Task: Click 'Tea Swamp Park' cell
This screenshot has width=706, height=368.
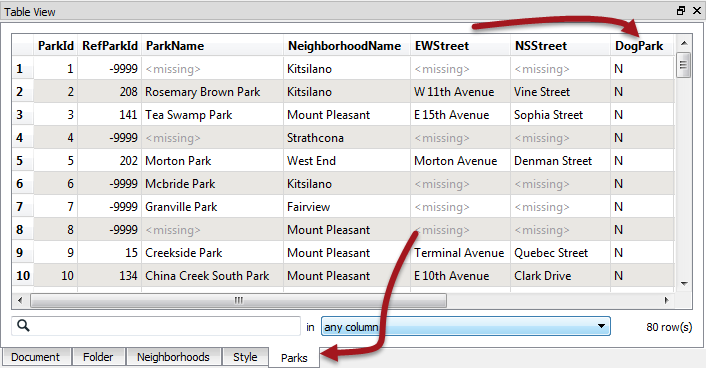Action: (x=213, y=115)
